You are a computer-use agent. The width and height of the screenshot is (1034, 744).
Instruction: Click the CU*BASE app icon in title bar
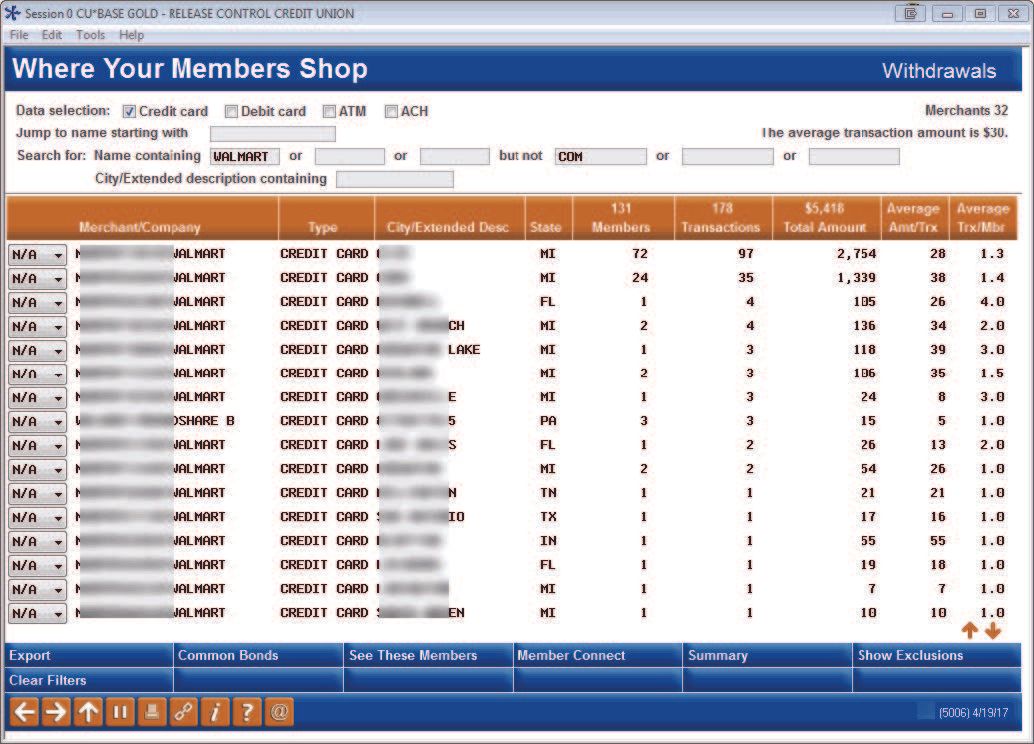13,13
